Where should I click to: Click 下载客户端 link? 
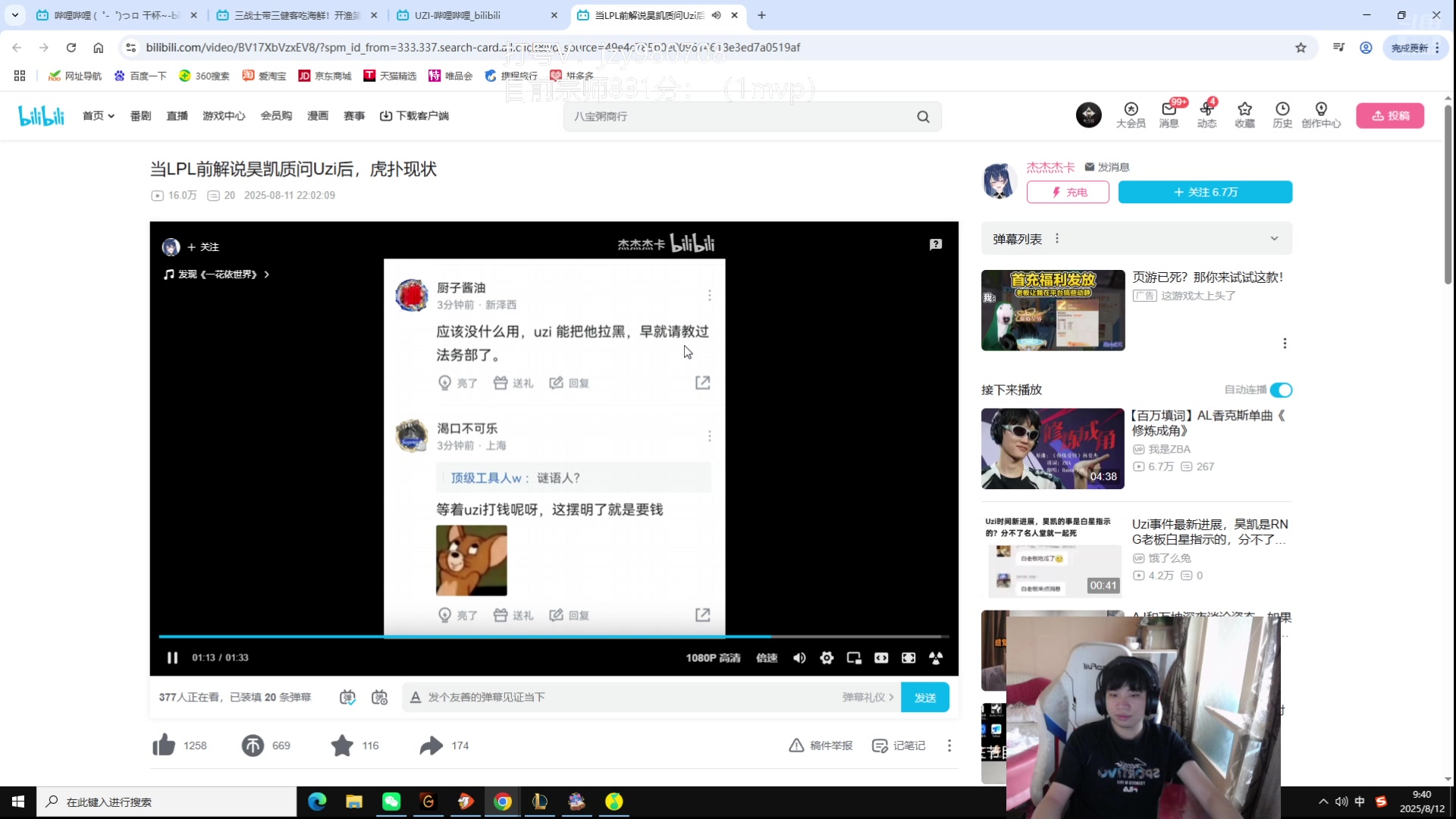tap(414, 116)
